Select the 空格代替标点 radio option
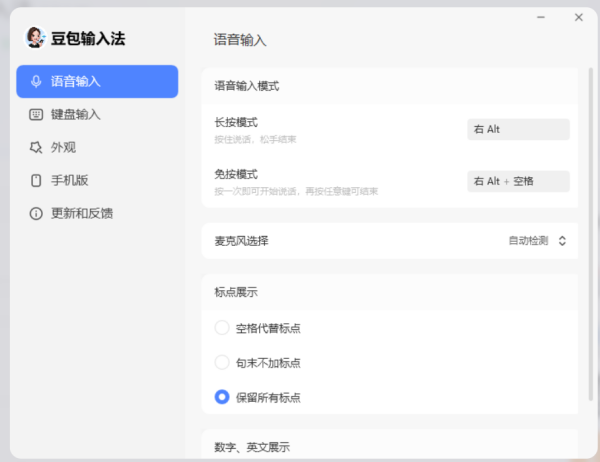Screen dimensions: 600x462 pos(222,328)
